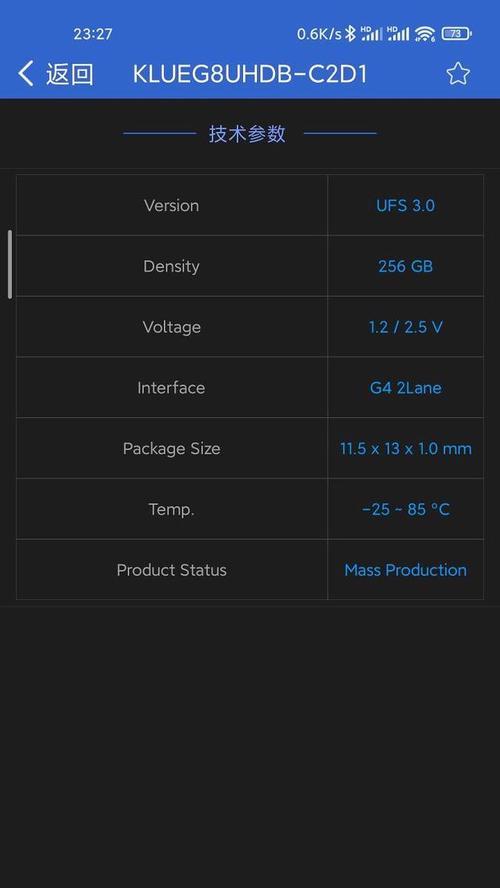The height and width of the screenshot is (888, 500).
Task: Select the UFS 3.0 version value
Action: pyautogui.click(x=405, y=205)
